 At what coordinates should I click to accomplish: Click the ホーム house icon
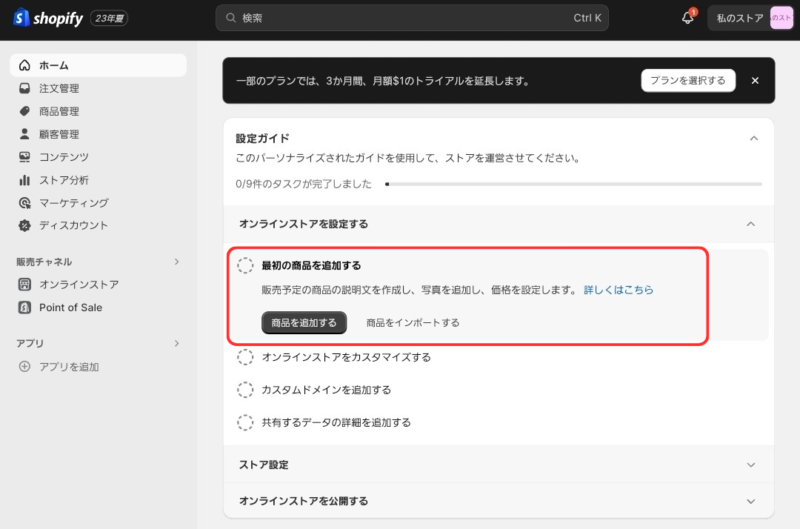[24, 65]
